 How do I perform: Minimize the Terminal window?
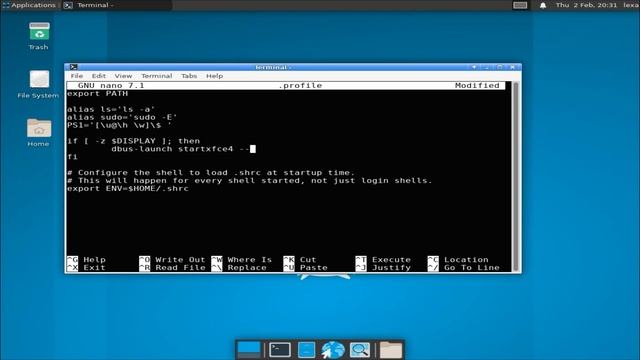[487, 67]
